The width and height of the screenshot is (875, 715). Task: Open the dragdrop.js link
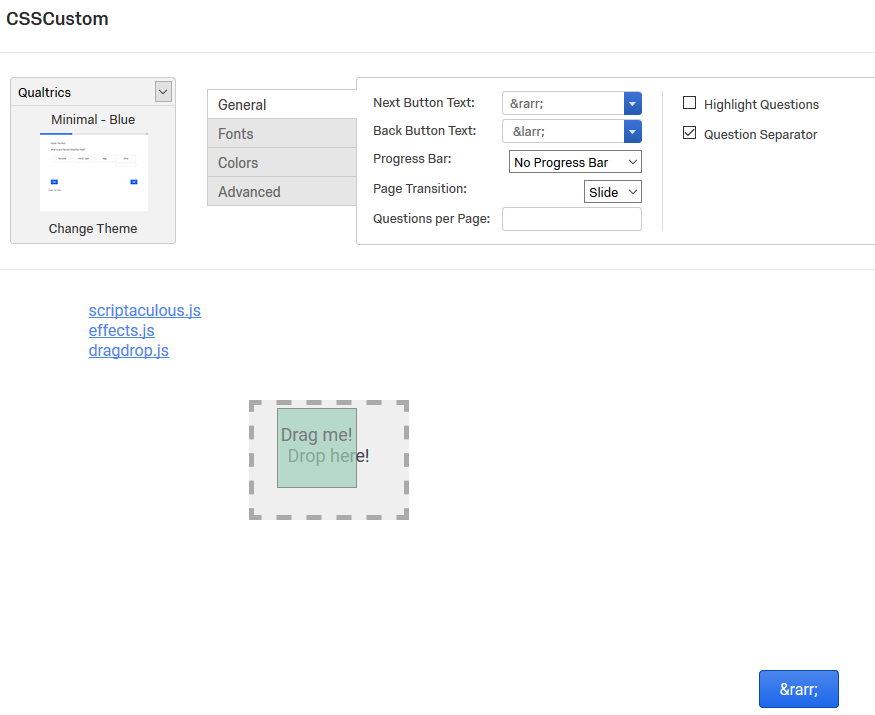(128, 350)
